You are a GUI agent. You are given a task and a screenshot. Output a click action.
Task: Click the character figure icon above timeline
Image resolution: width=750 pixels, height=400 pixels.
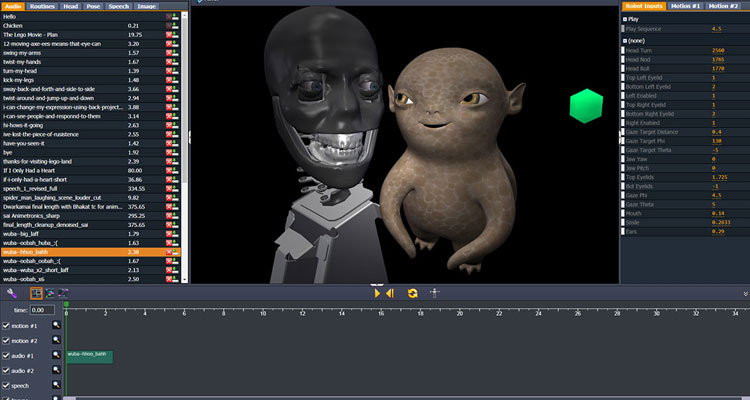coord(435,293)
